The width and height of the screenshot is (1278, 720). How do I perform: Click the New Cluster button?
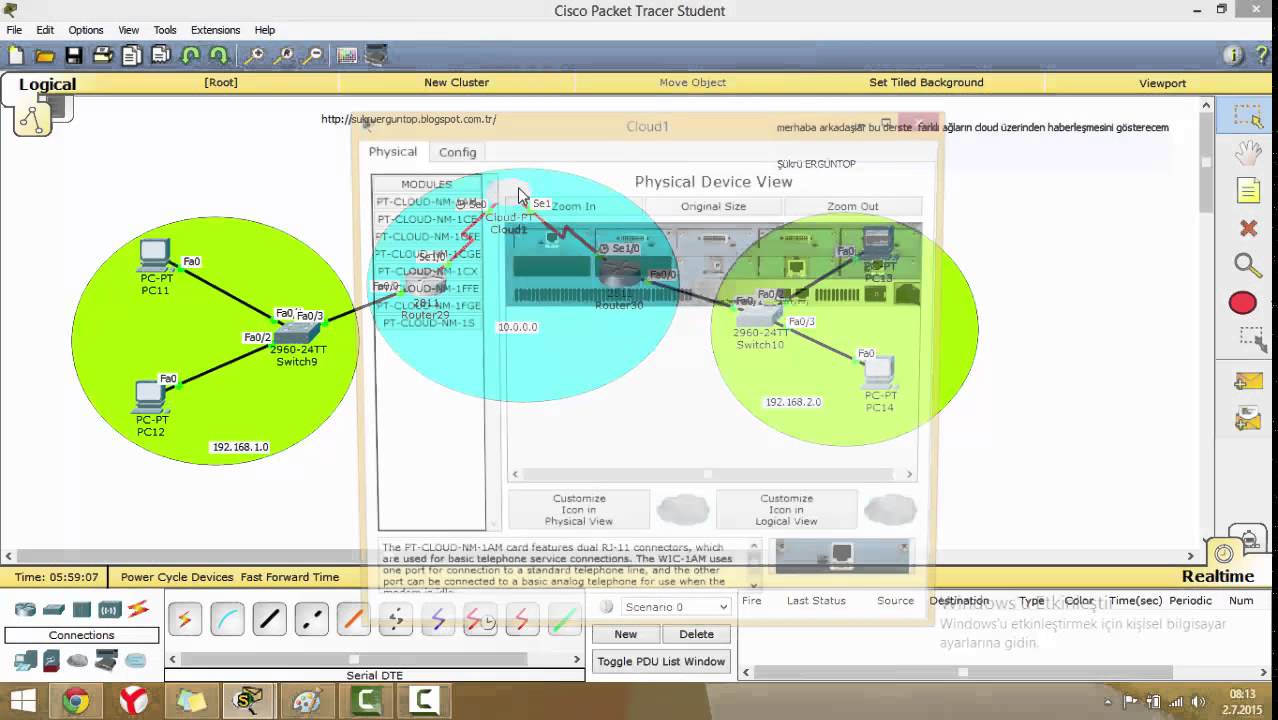(456, 83)
